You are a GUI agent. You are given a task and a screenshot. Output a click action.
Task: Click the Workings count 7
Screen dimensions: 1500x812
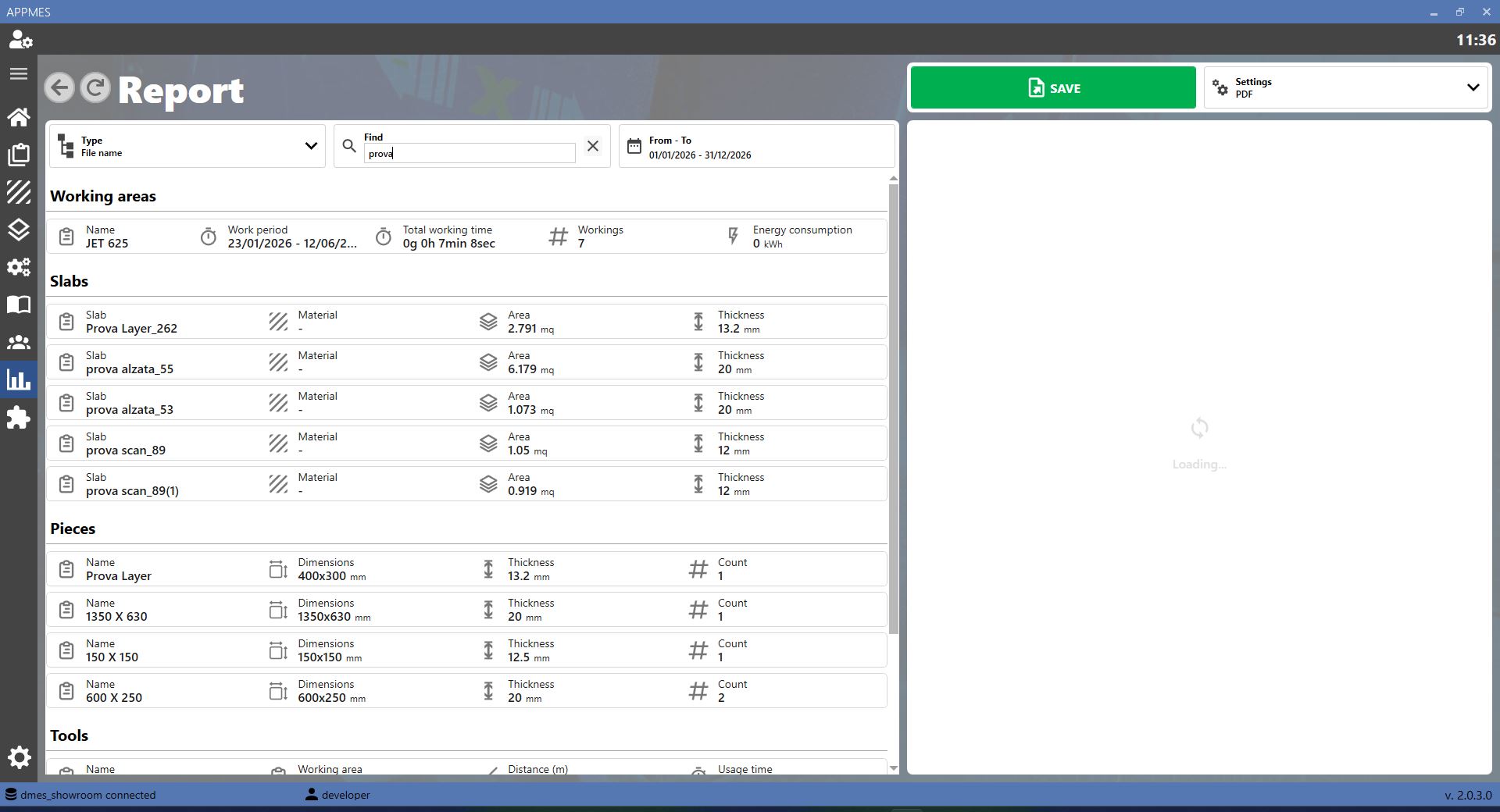(x=581, y=244)
